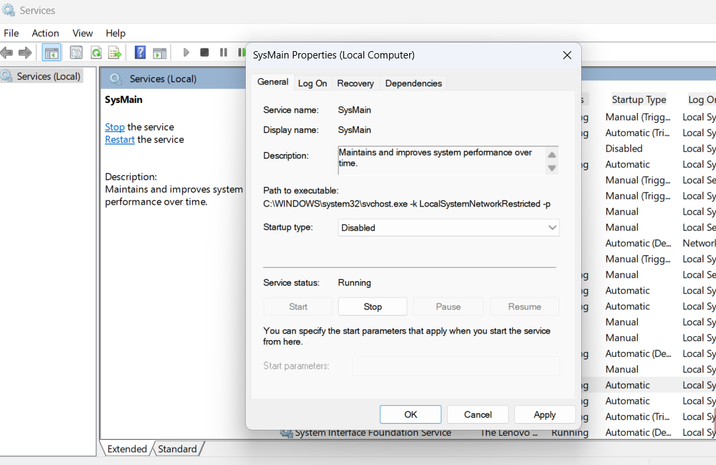
Task: Click the Start Service play icon in the toolbar
Action: [x=186, y=53]
